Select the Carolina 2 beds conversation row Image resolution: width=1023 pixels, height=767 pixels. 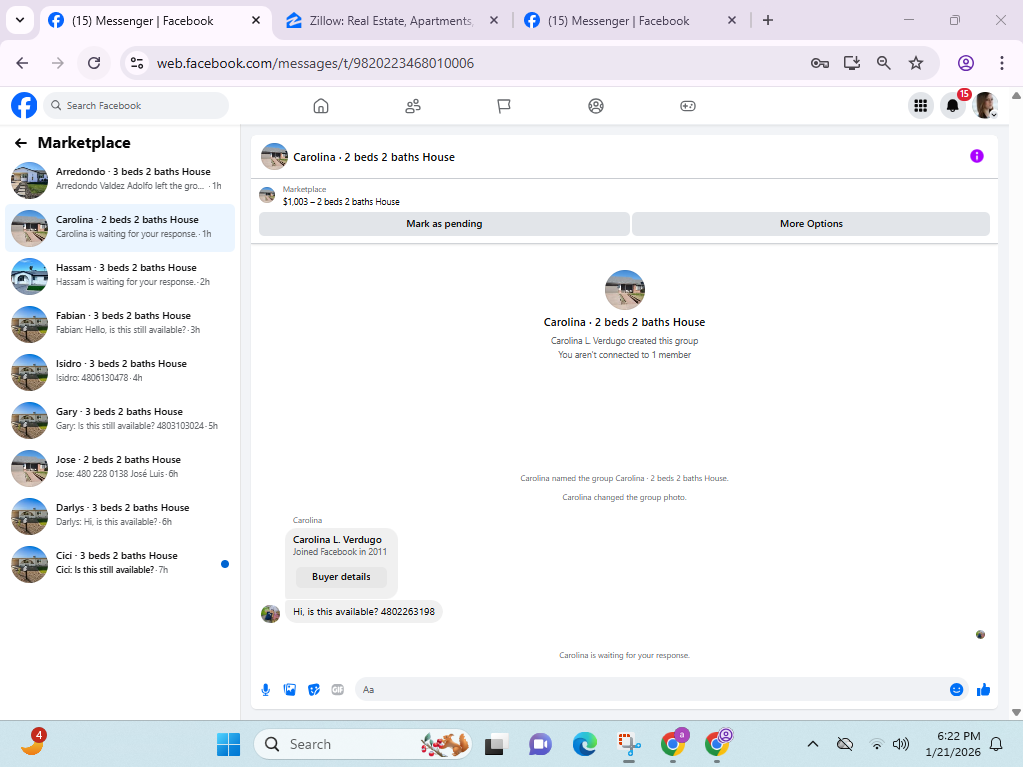click(120, 228)
